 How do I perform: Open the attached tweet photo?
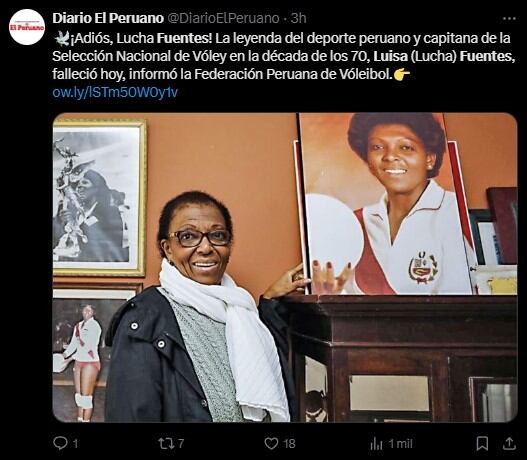pos(285,267)
